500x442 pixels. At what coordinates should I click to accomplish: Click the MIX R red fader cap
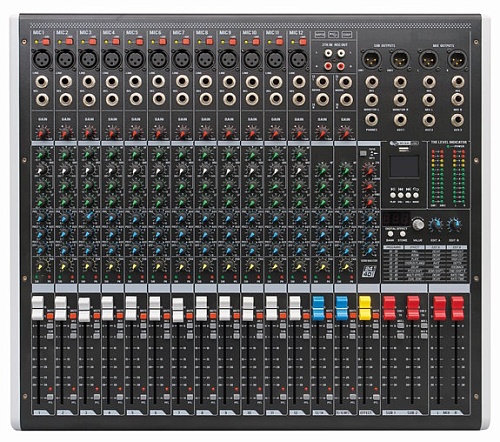[x=457, y=309]
